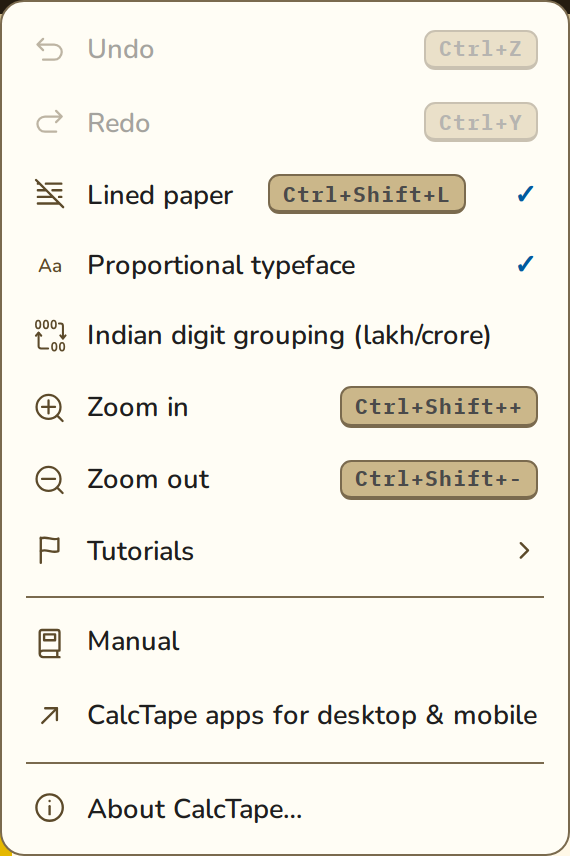570x856 pixels.
Task: Uncheck the Lined paper checkmark
Action: point(525,194)
